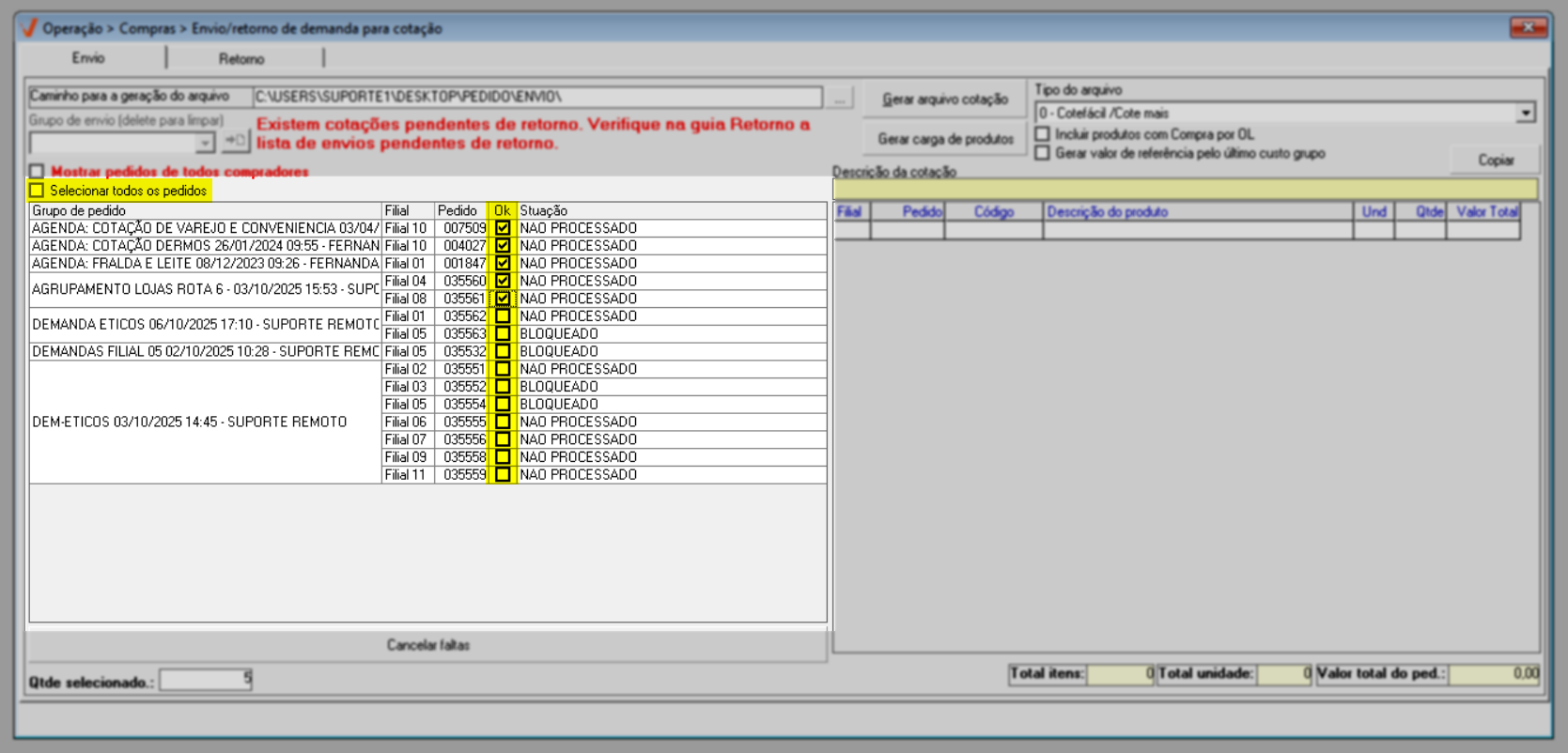This screenshot has height=753, width=1568.
Task: Click the Cancelar faltas button
Action: [427, 645]
